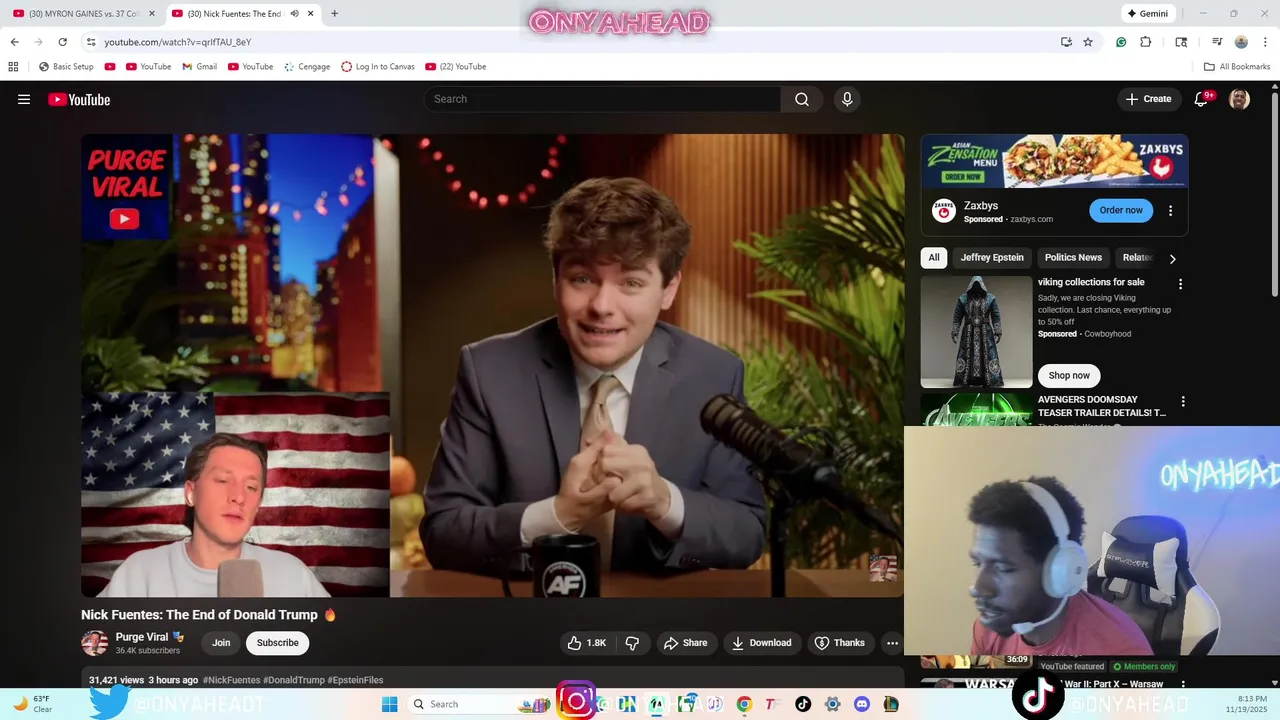Open (22) YouTube bookmark
Viewport: 1280px width, 720px height.
(456, 67)
